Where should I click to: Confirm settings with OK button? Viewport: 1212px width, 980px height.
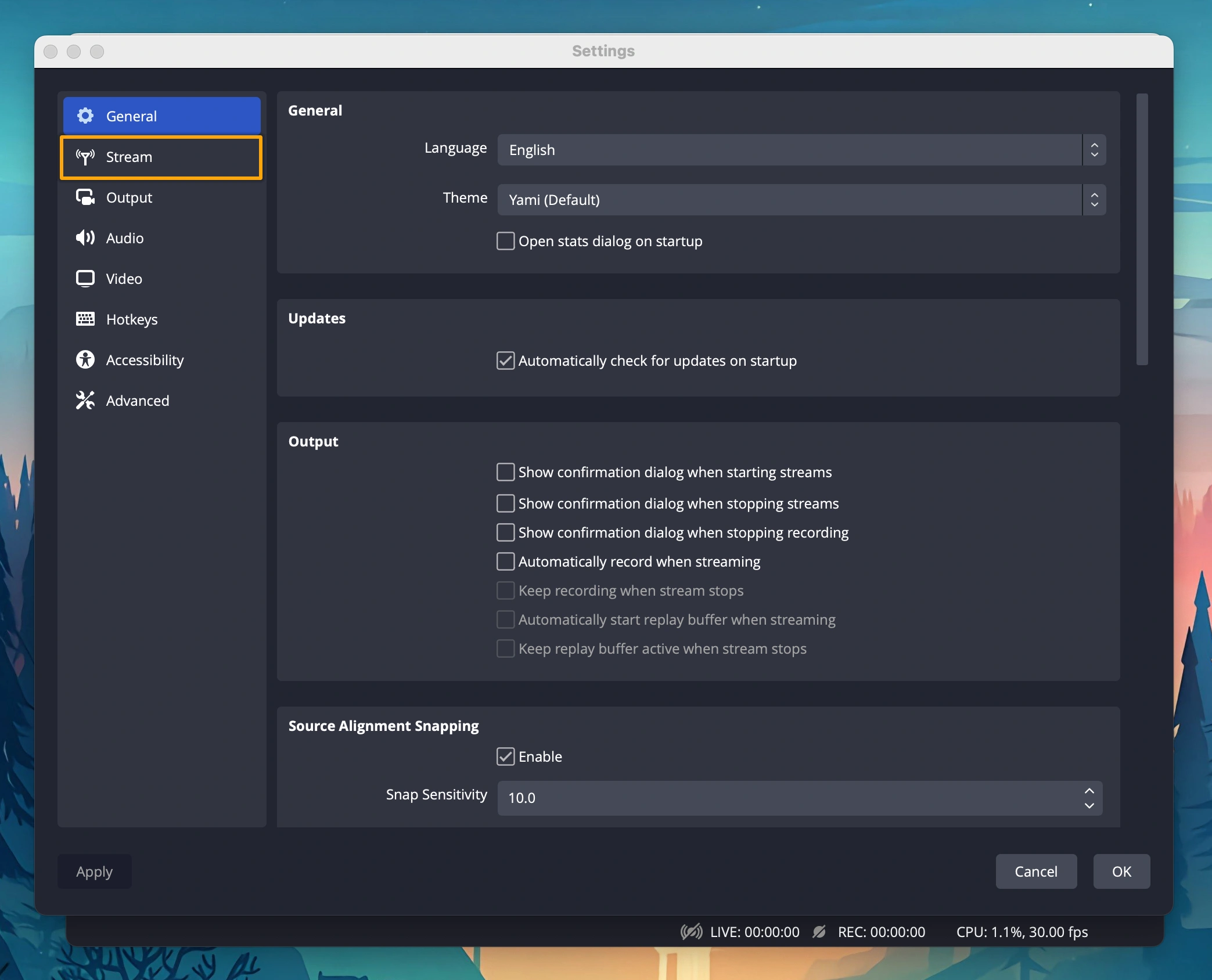pos(1121,871)
